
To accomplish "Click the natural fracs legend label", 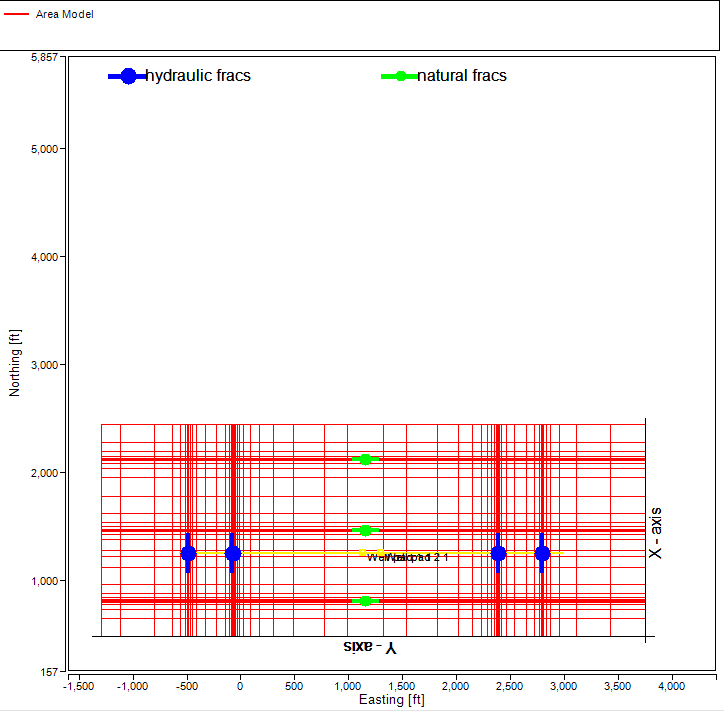I will [462, 76].
